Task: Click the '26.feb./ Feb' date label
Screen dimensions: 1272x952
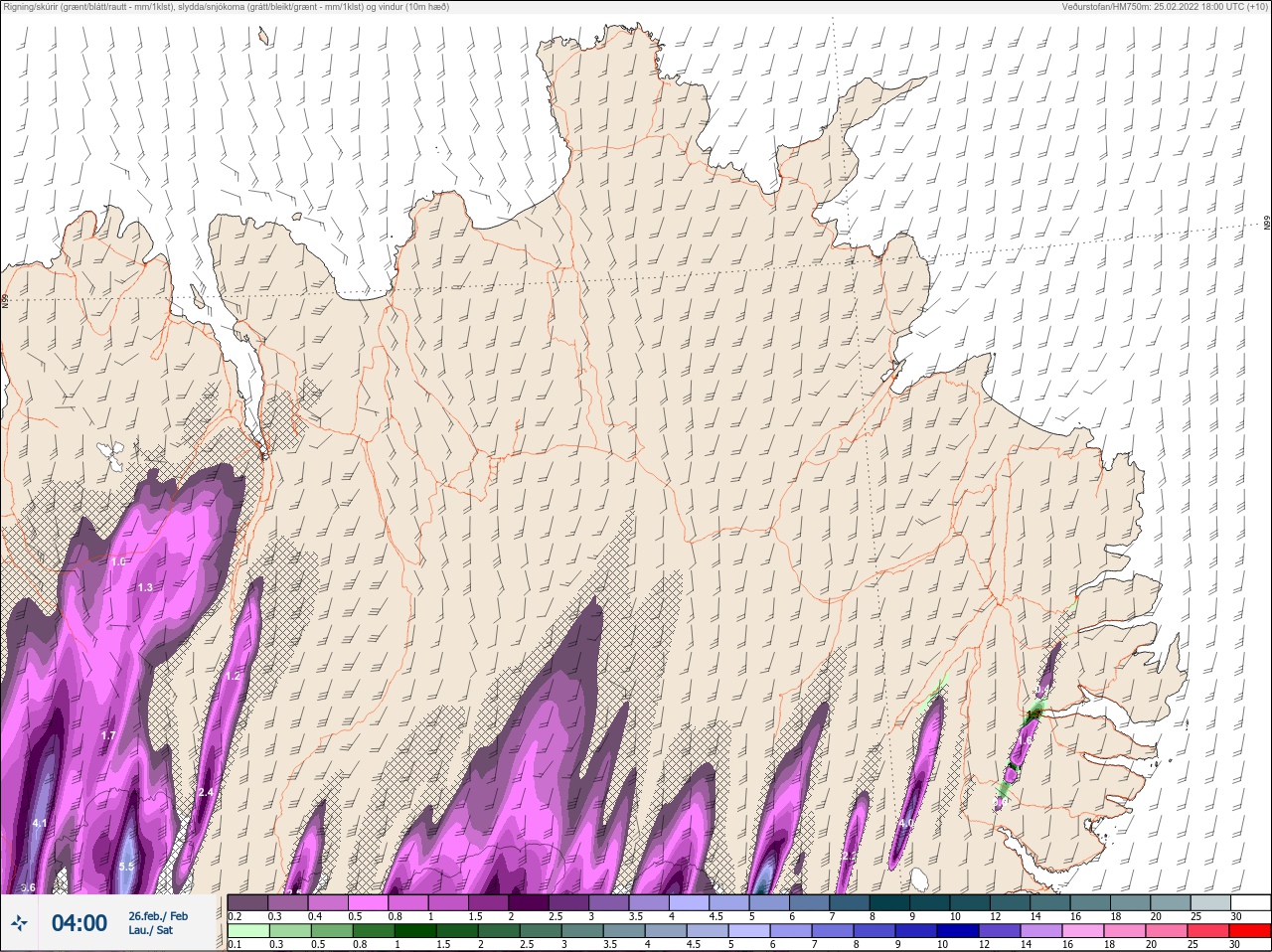Action: tap(158, 915)
